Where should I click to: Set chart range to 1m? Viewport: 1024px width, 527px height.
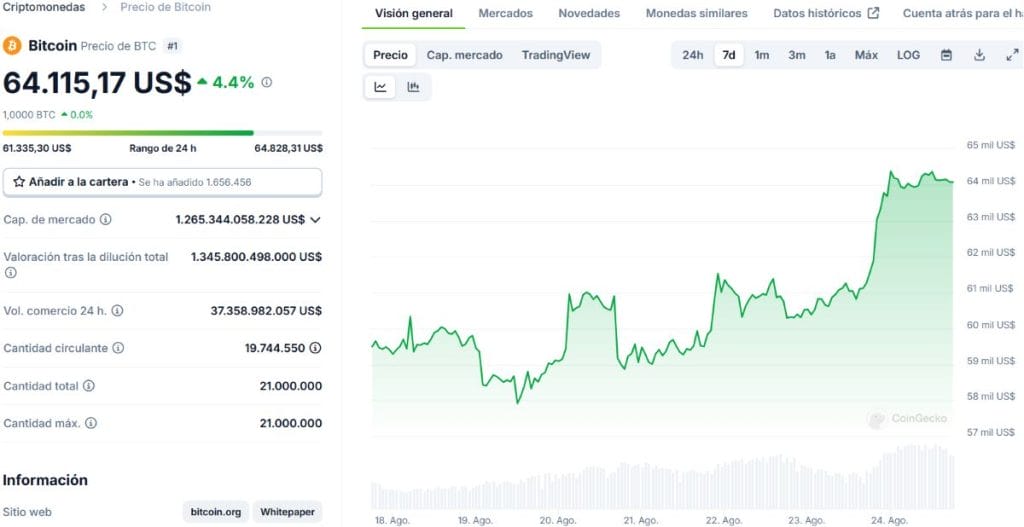[x=761, y=56]
